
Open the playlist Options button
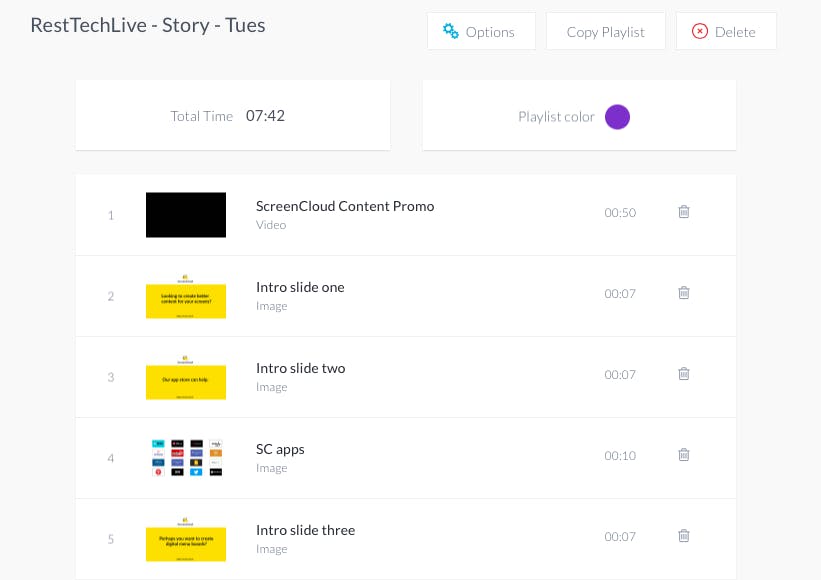481,31
